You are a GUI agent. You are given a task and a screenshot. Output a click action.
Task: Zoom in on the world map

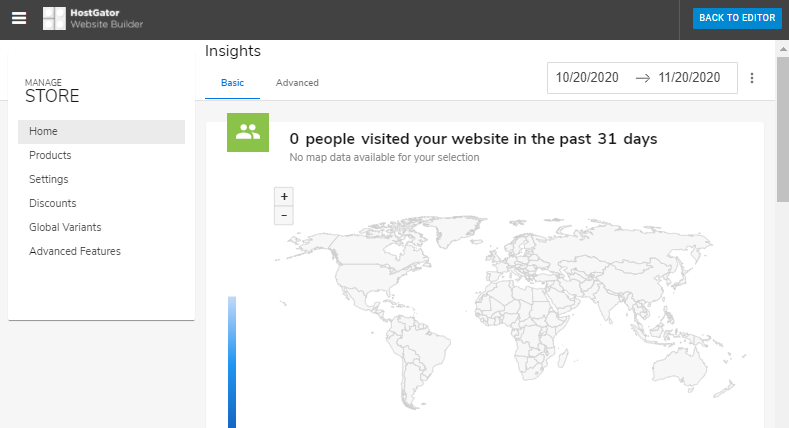click(284, 197)
